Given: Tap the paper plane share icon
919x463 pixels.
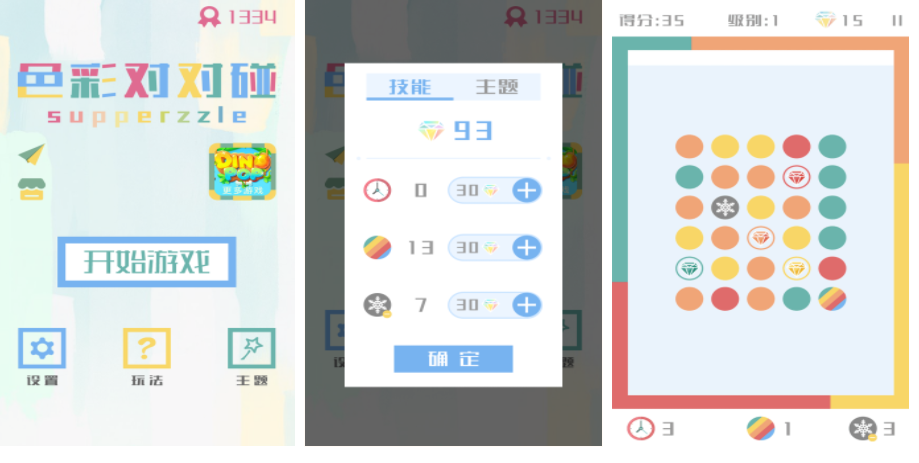Looking at the screenshot, I should click(x=32, y=154).
